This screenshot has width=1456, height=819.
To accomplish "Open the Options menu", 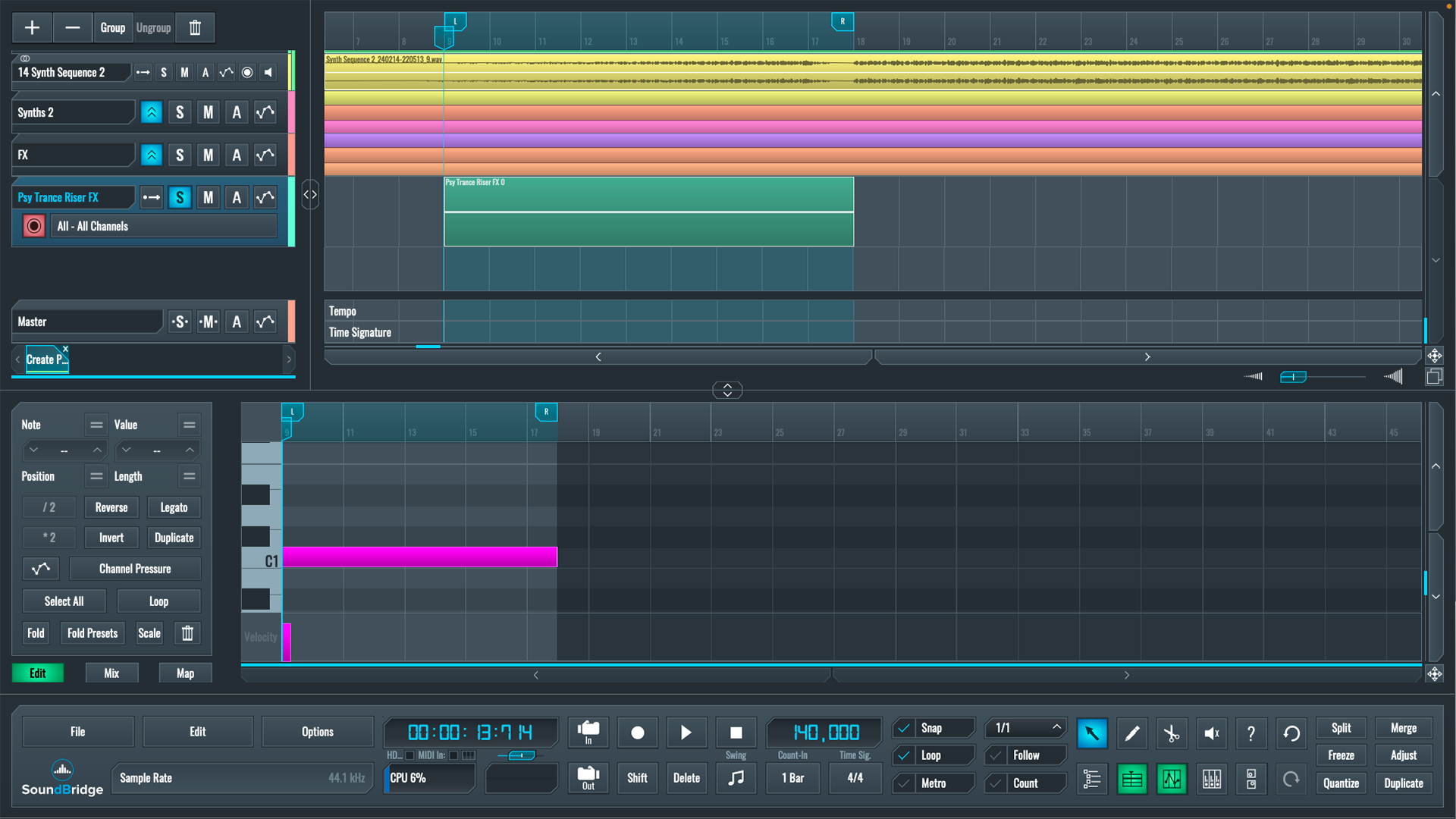I will tap(318, 732).
